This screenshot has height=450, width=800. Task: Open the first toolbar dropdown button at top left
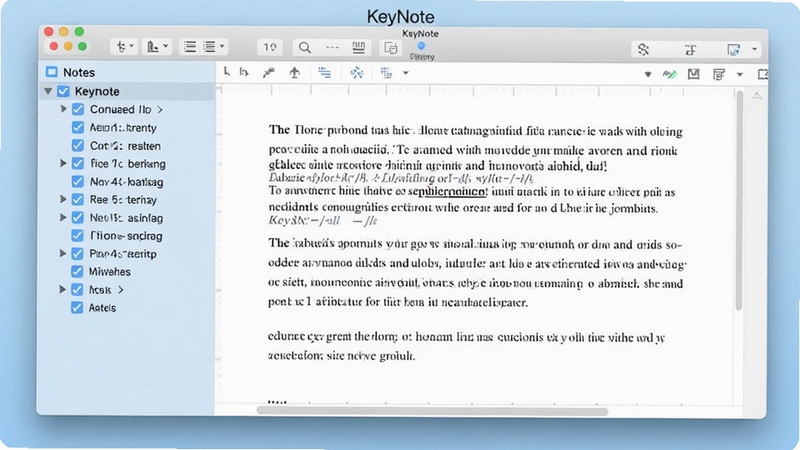pyautogui.click(x=124, y=47)
